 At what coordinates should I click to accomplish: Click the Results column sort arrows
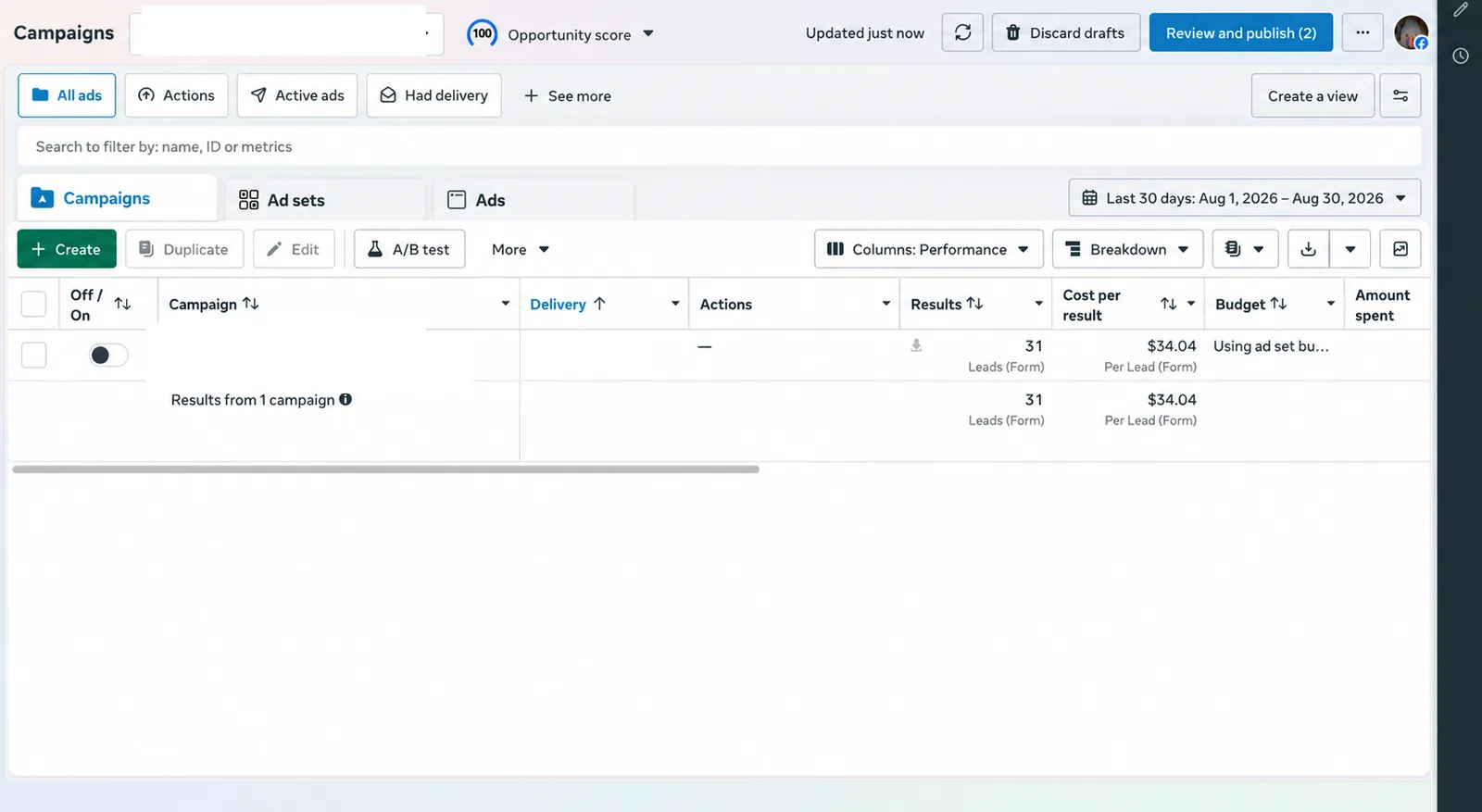(974, 304)
